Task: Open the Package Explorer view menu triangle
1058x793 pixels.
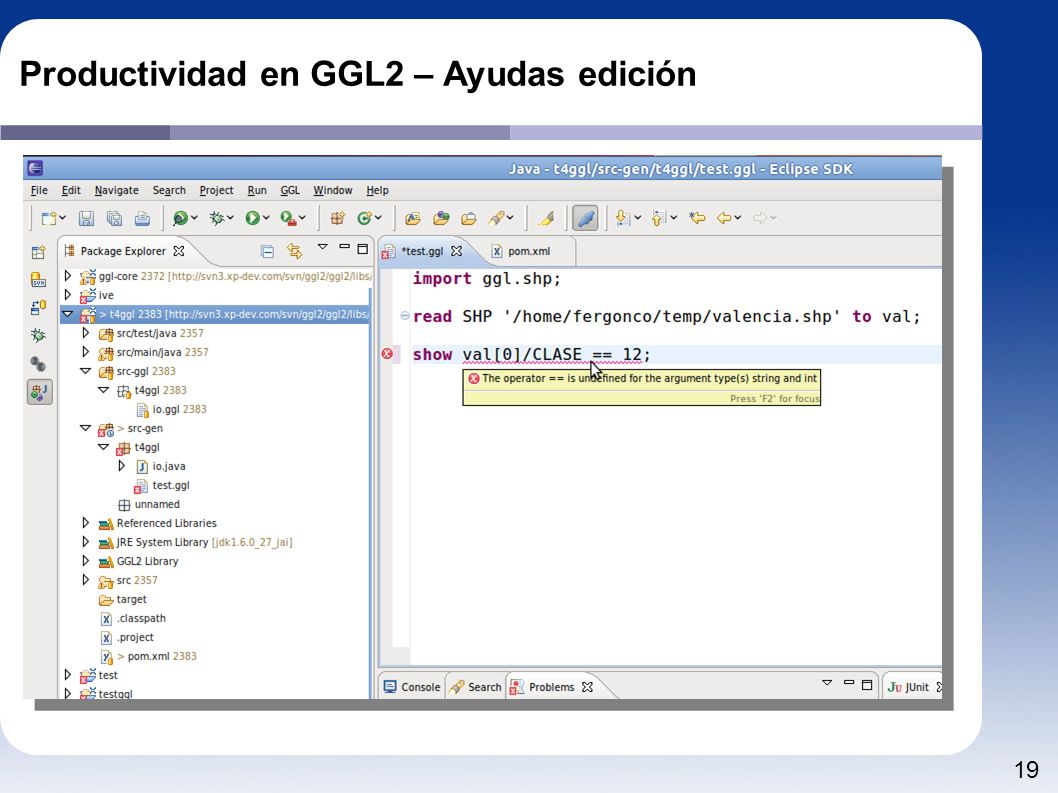Action: 323,247
